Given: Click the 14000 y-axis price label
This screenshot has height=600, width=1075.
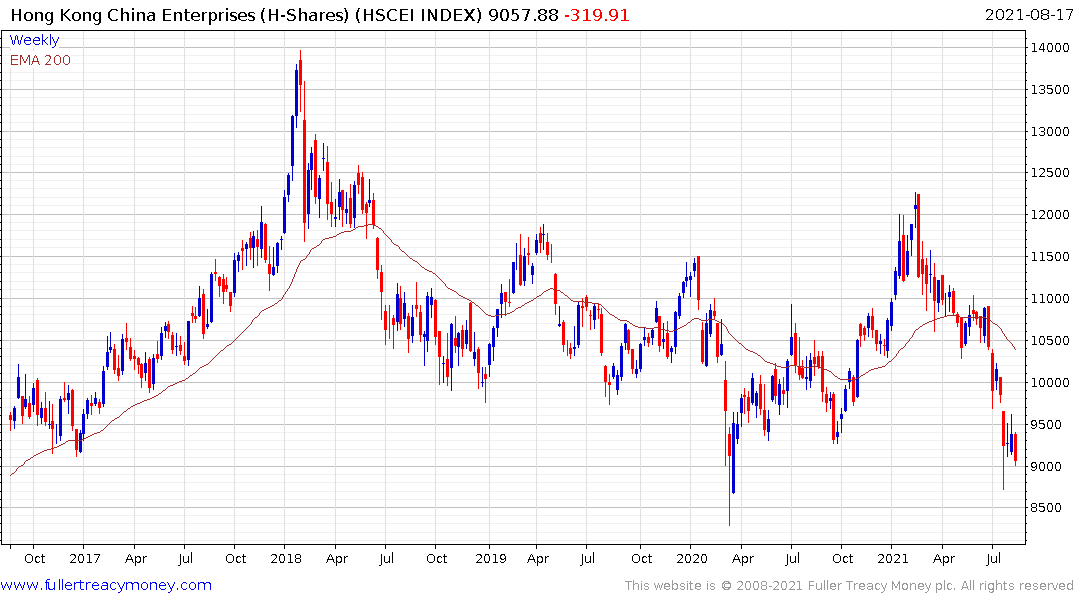Looking at the screenshot, I should point(1050,47).
